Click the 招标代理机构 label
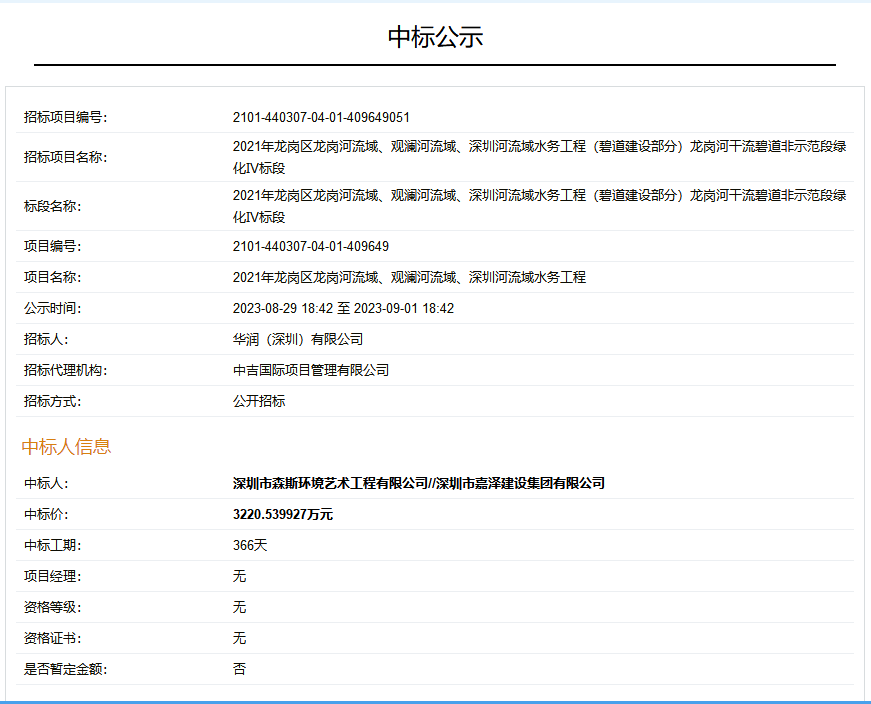The image size is (871, 704). coord(65,370)
